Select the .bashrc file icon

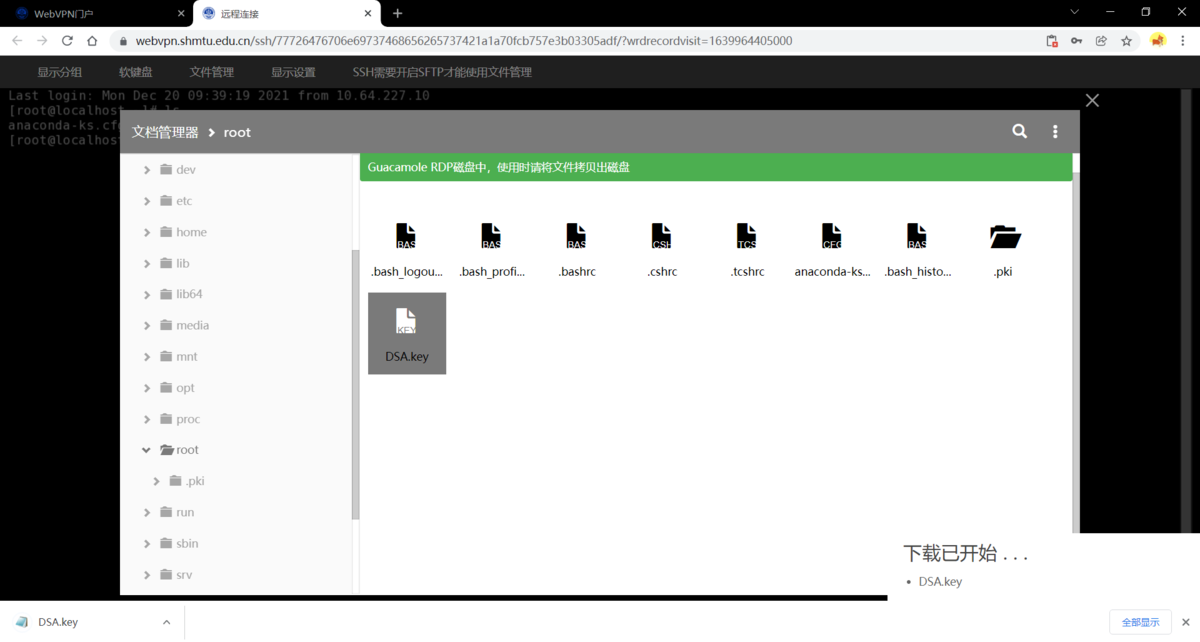pyautogui.click(x=576, y=237)
